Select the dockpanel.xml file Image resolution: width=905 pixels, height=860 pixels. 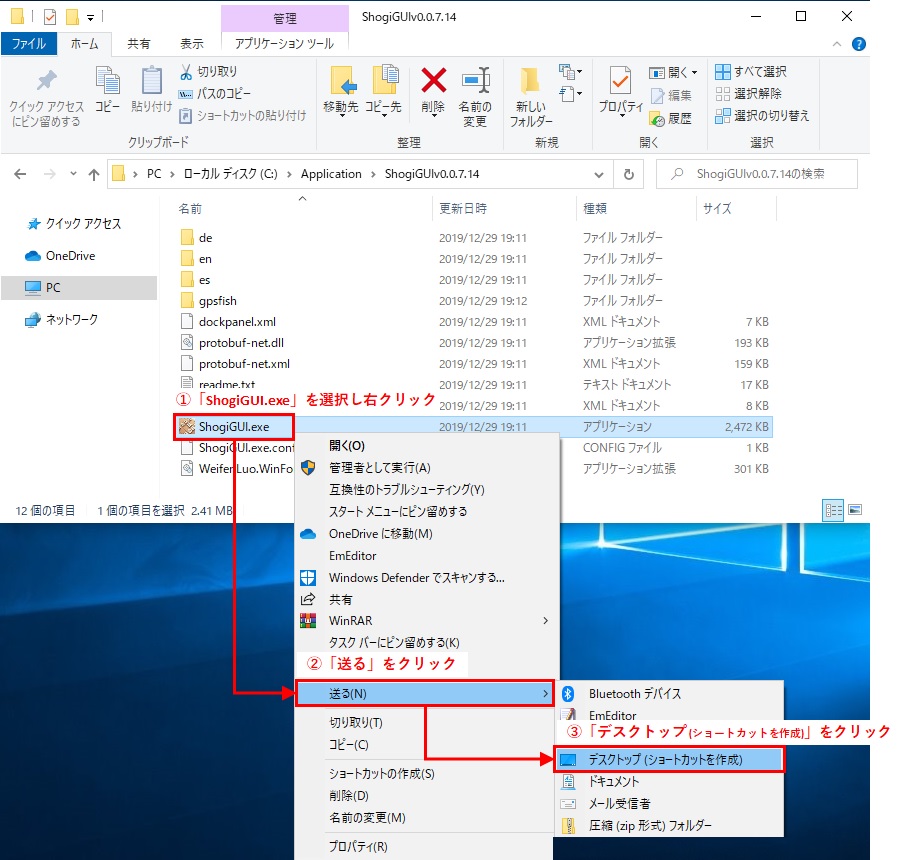tap(237, 321)
